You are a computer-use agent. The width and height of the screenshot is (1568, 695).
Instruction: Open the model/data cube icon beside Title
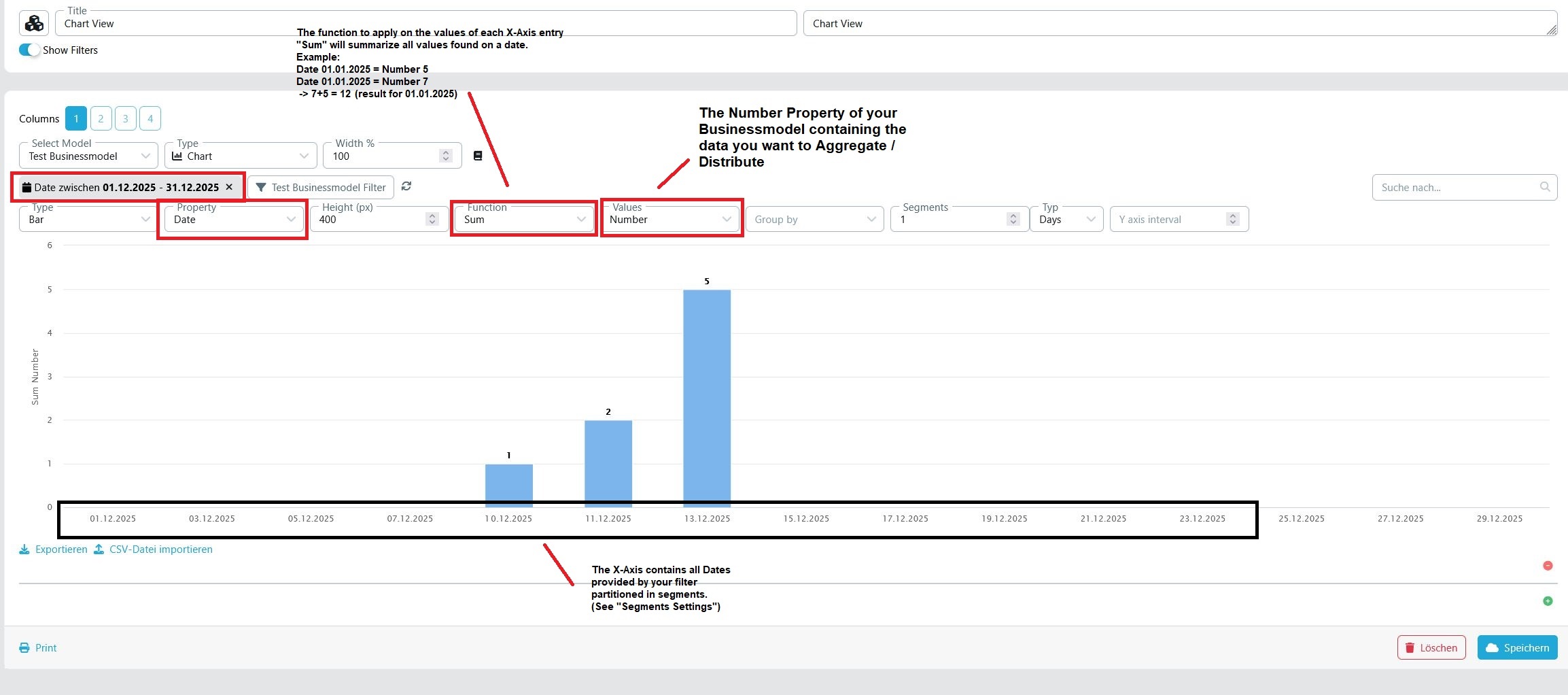coord(33,22)
